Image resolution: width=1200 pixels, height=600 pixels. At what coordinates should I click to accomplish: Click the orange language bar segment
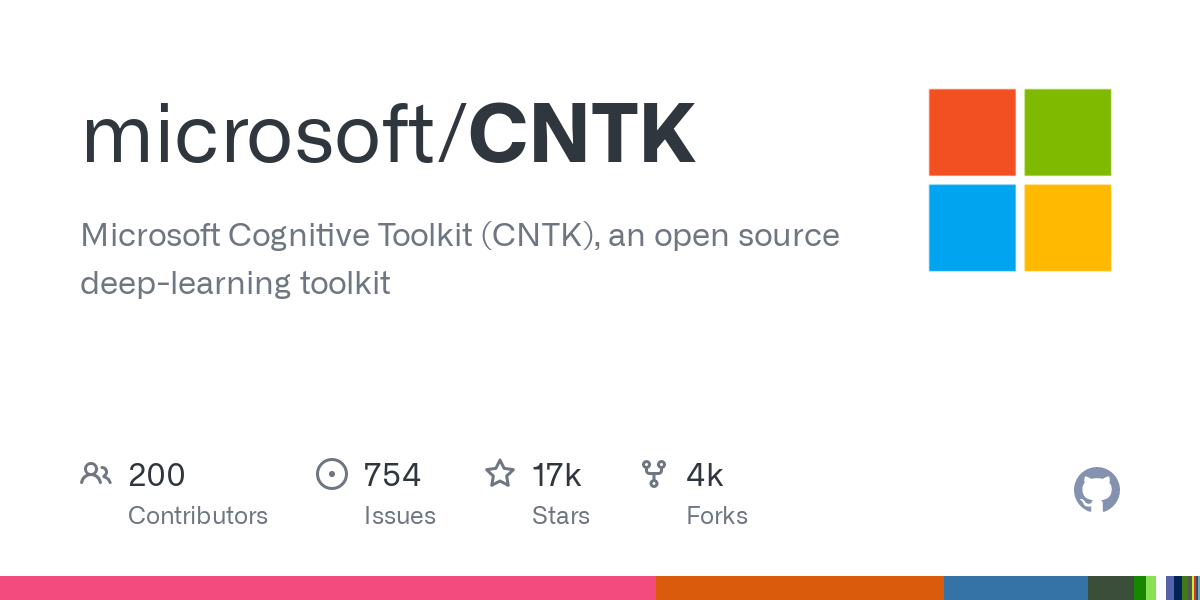(799, 588)
